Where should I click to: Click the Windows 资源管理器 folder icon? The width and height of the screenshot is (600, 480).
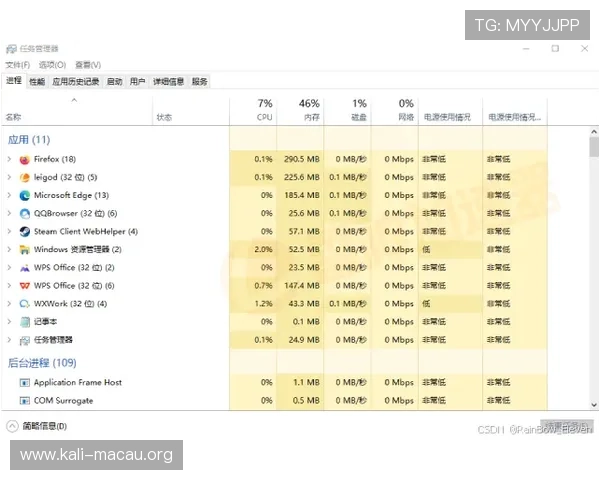[24, 250]
